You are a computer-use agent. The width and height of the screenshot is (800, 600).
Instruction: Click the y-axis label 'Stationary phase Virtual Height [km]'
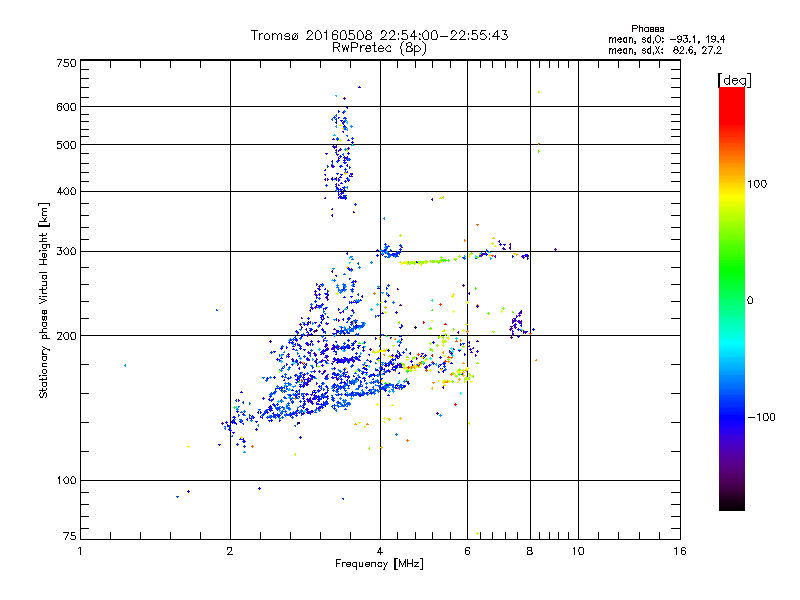[x=44, y=300]
